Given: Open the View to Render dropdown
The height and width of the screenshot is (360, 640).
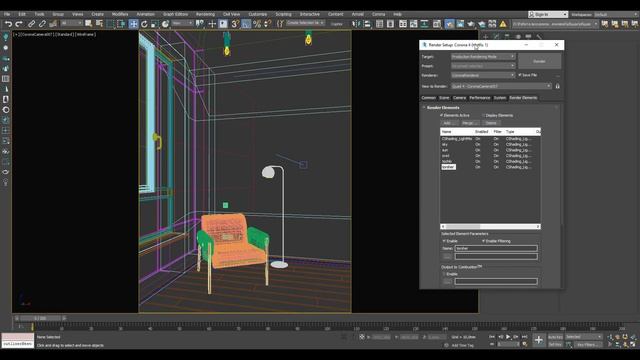Looking at the screenshot, I should coord(501,86).
